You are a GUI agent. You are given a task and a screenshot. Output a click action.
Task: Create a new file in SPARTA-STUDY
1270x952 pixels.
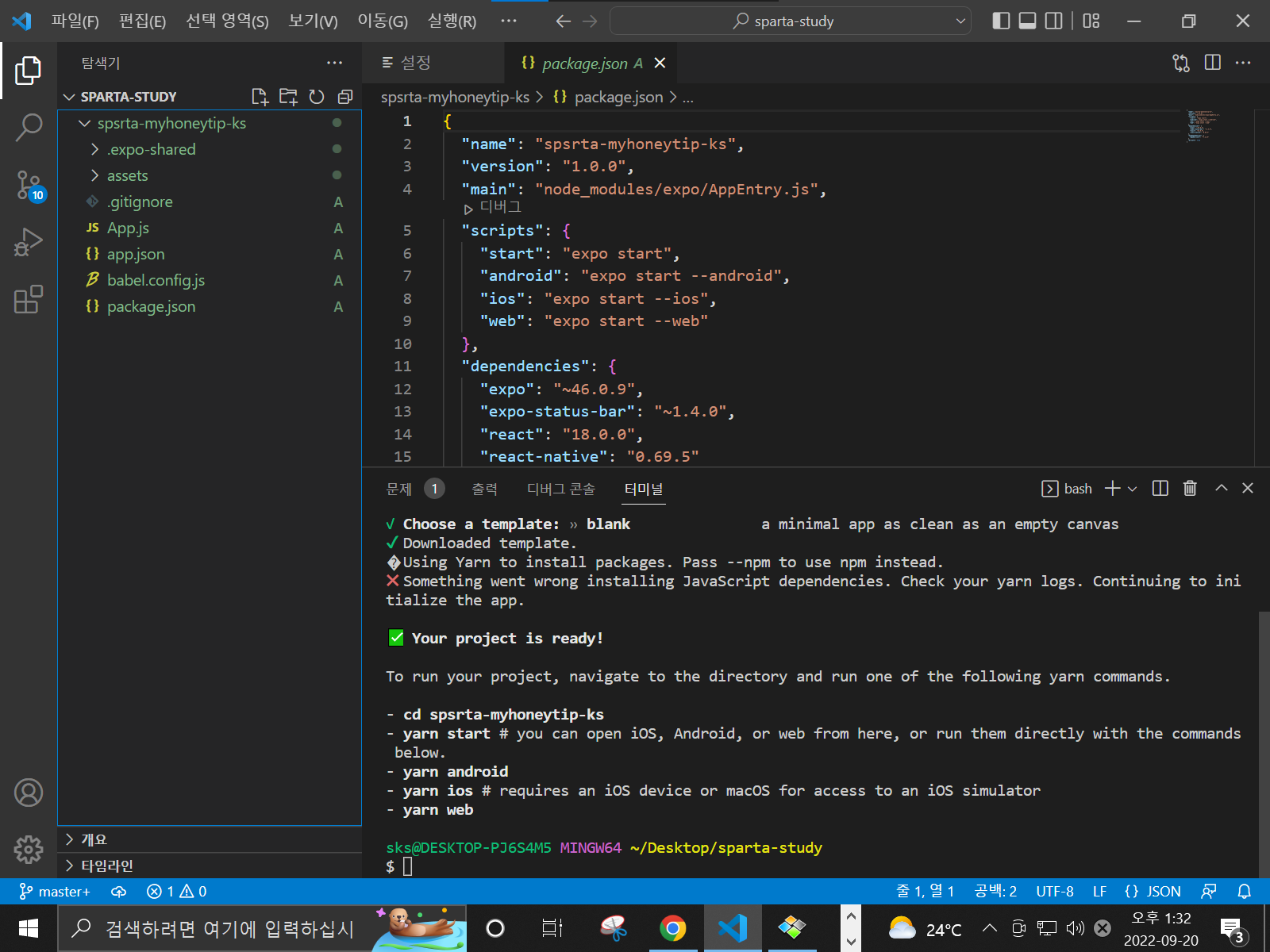coord(260,97)
